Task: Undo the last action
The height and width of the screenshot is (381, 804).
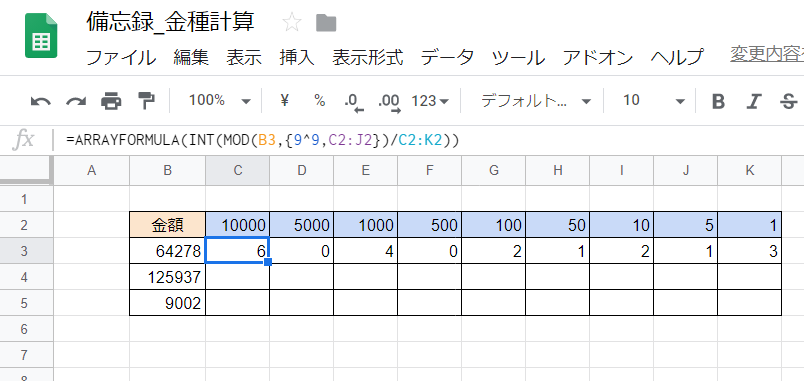Action: 41,101
